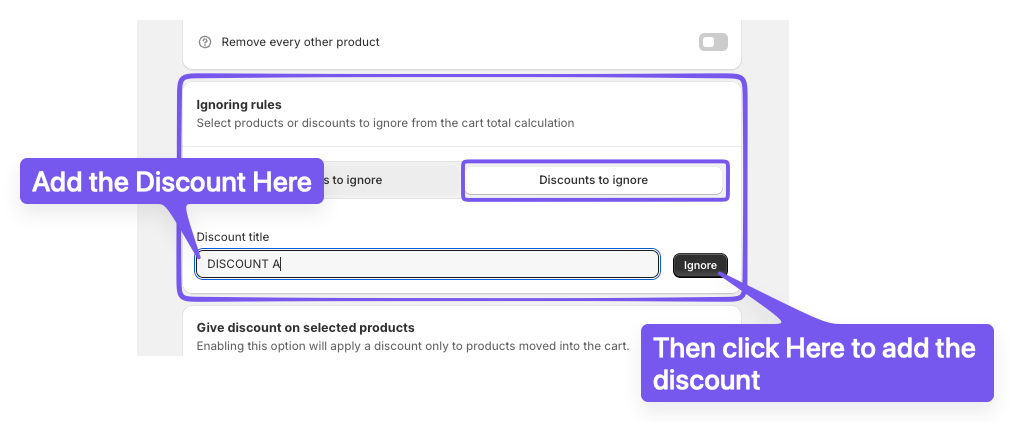Click the Remove every other product label
Image resolution: width=1014 pixels, height=422 pixels.
pos(301,42)
